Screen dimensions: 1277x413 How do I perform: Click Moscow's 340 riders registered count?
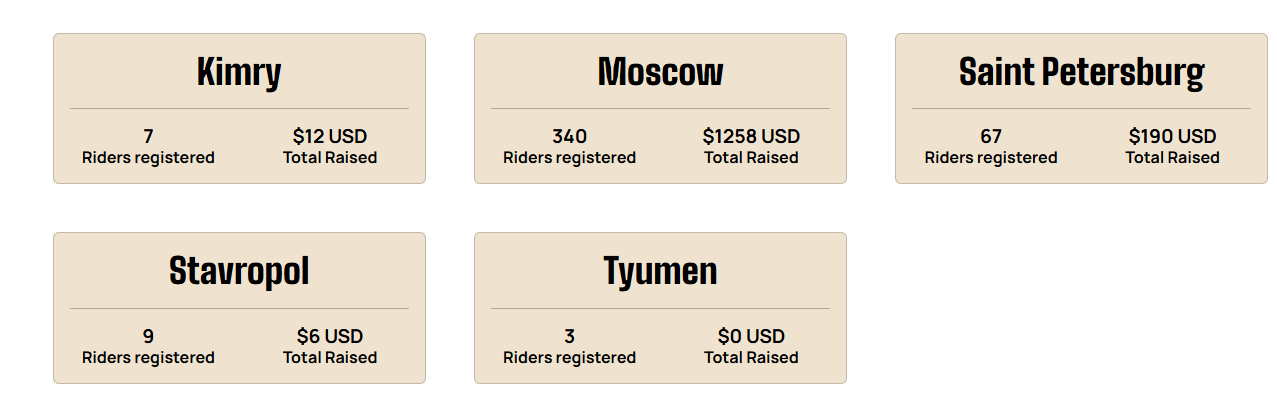[569, 136]
